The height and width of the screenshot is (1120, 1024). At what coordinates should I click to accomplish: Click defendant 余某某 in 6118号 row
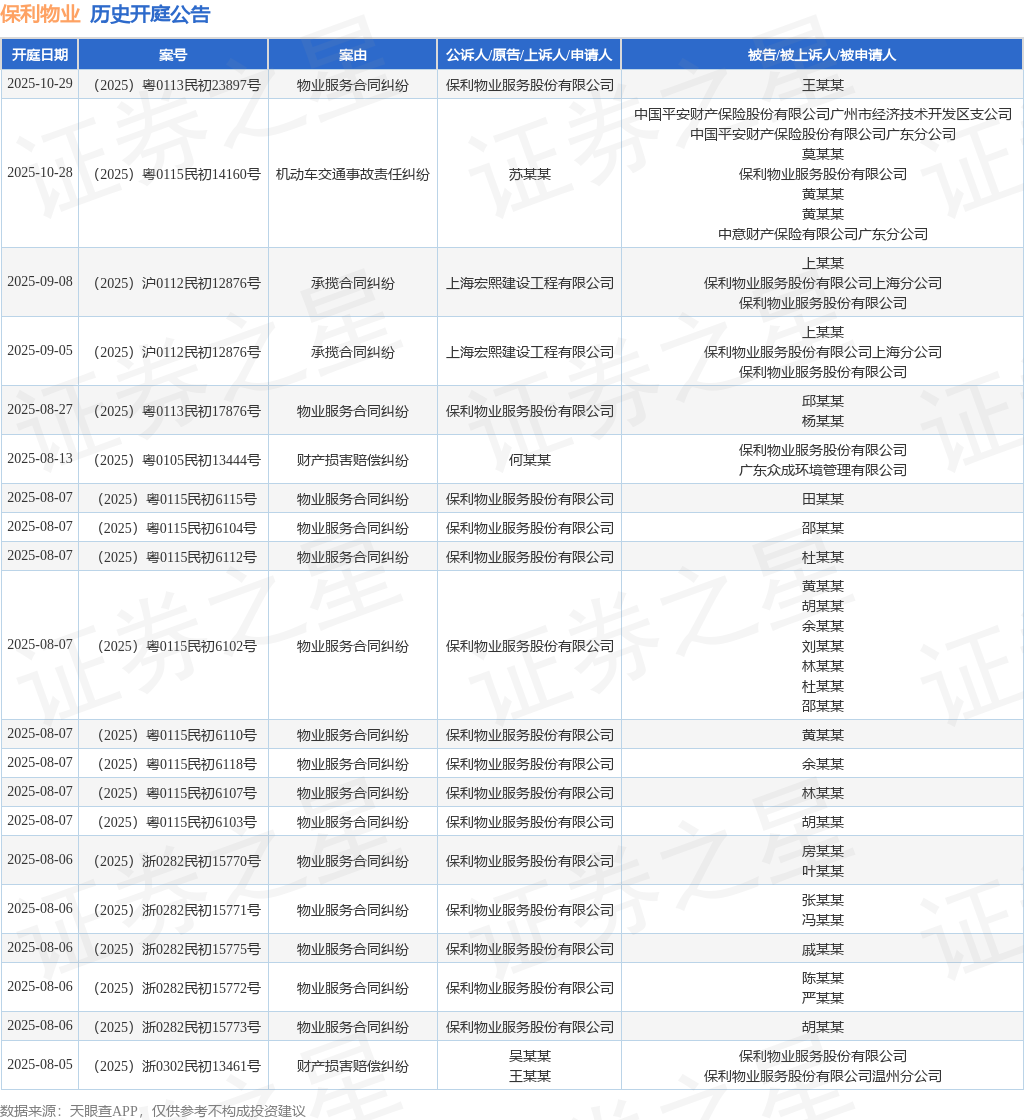point(823,764)
